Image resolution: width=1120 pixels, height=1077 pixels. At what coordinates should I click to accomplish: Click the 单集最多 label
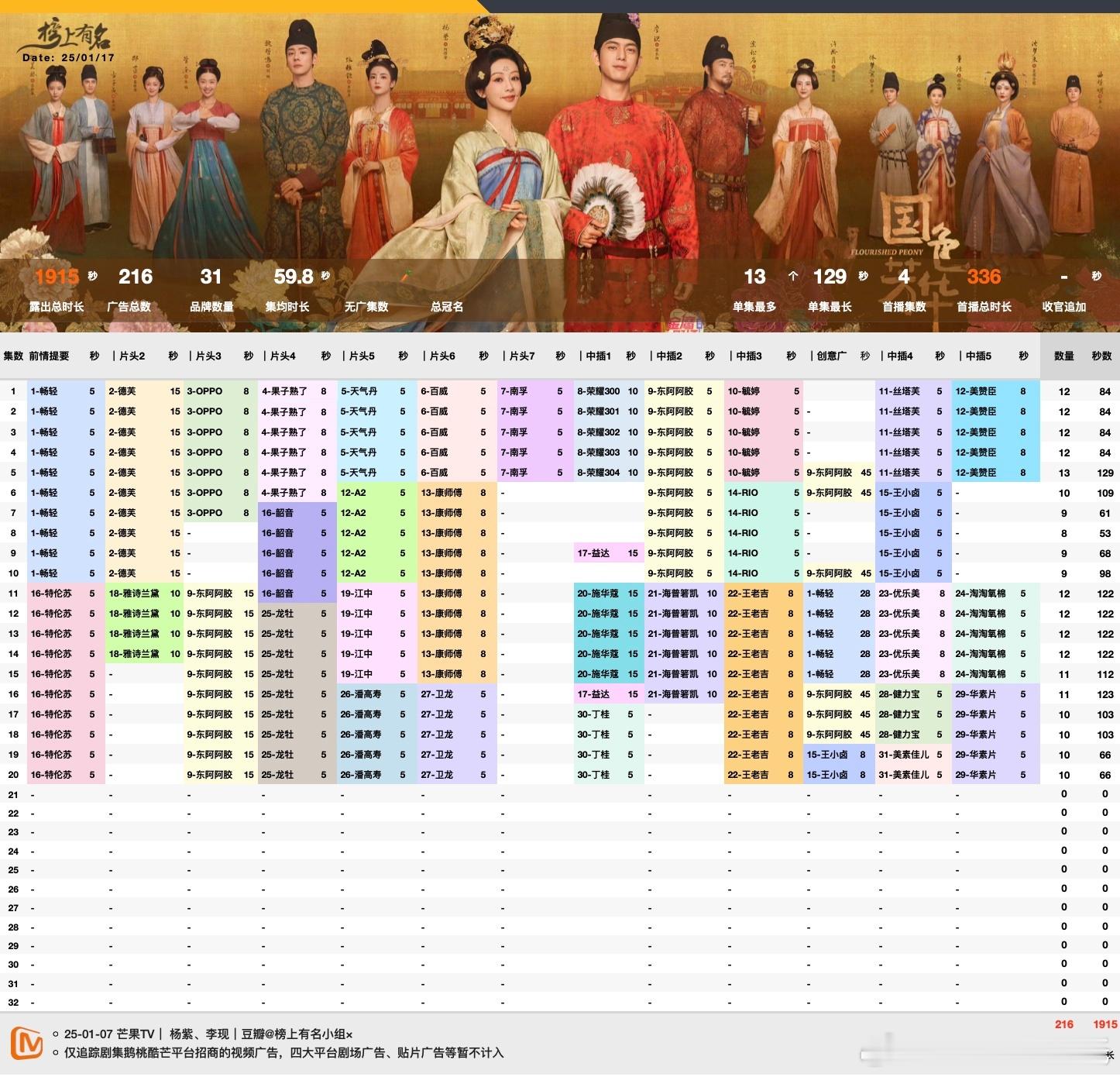pyautogui.click(x=754, y=307)
